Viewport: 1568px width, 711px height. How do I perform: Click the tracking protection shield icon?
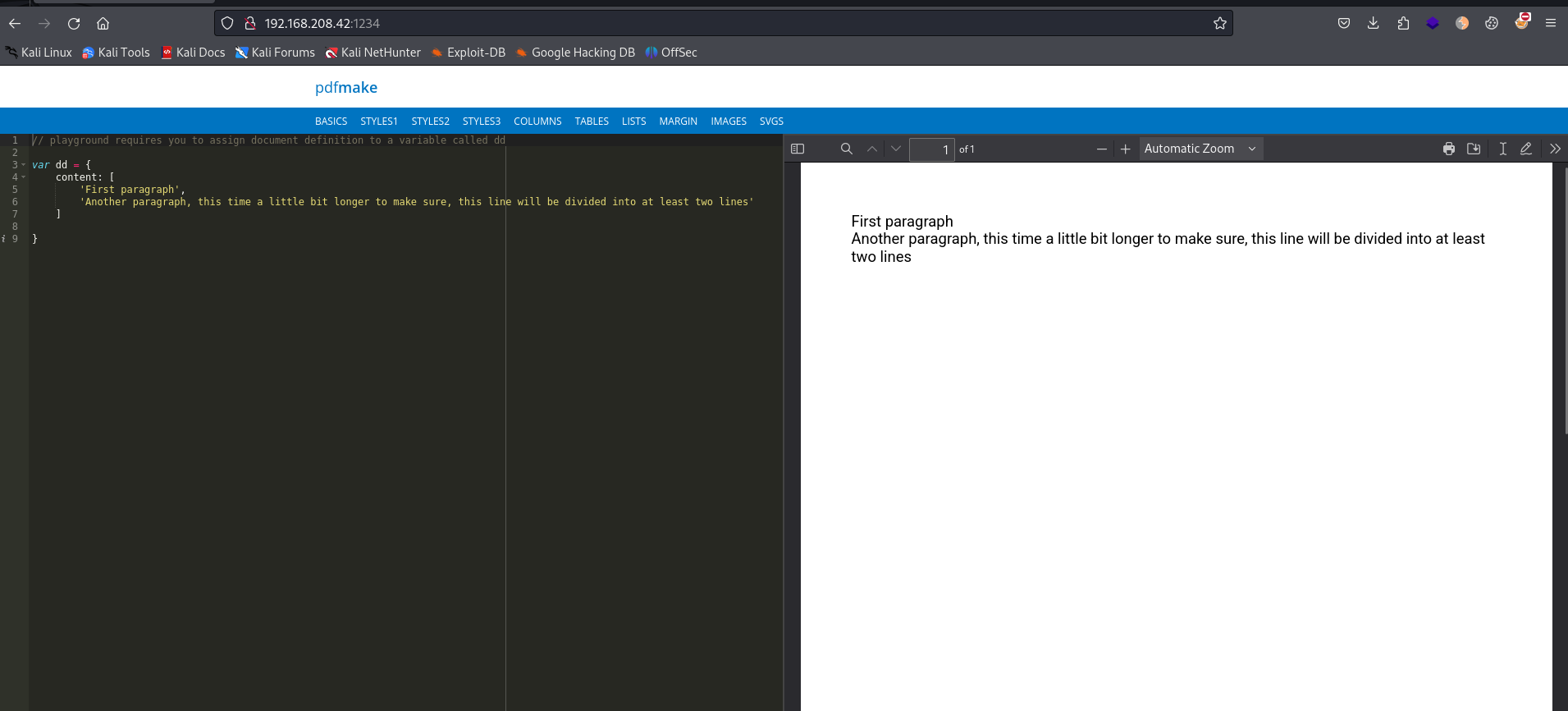[x=227, y=23]
